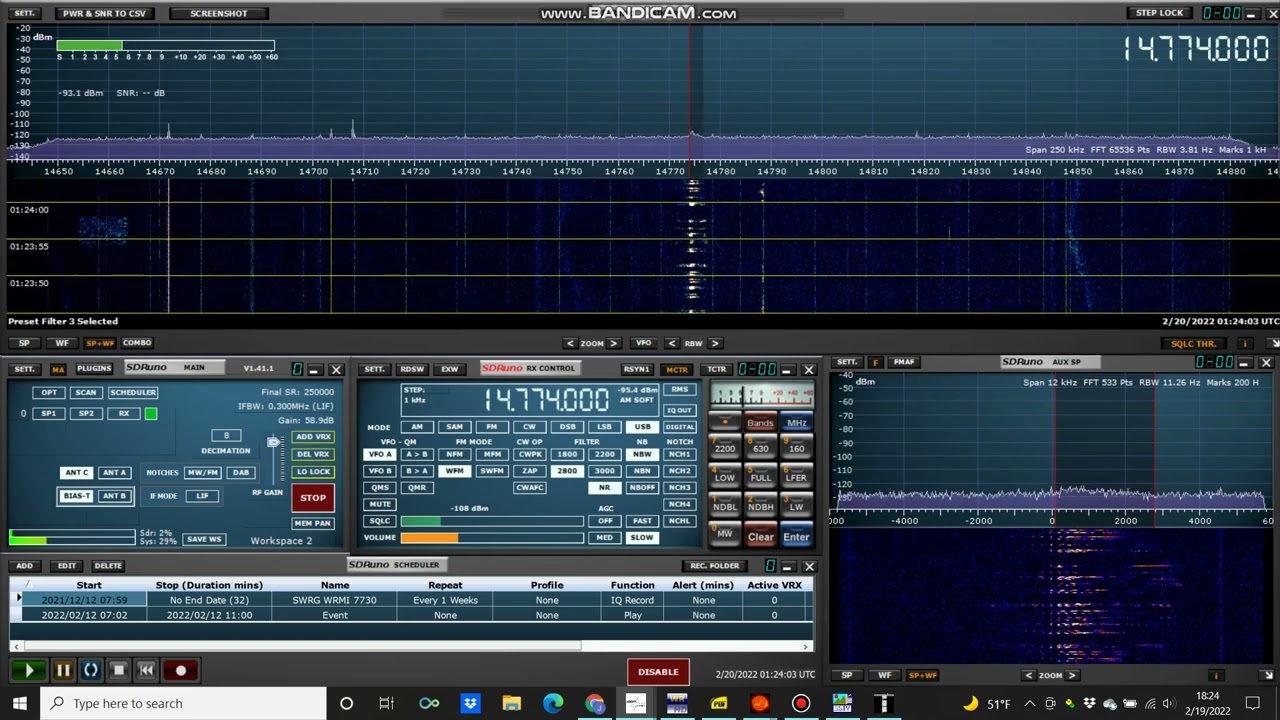
Task: Open File Explorer from the taskbar
Action: (511, 704)
